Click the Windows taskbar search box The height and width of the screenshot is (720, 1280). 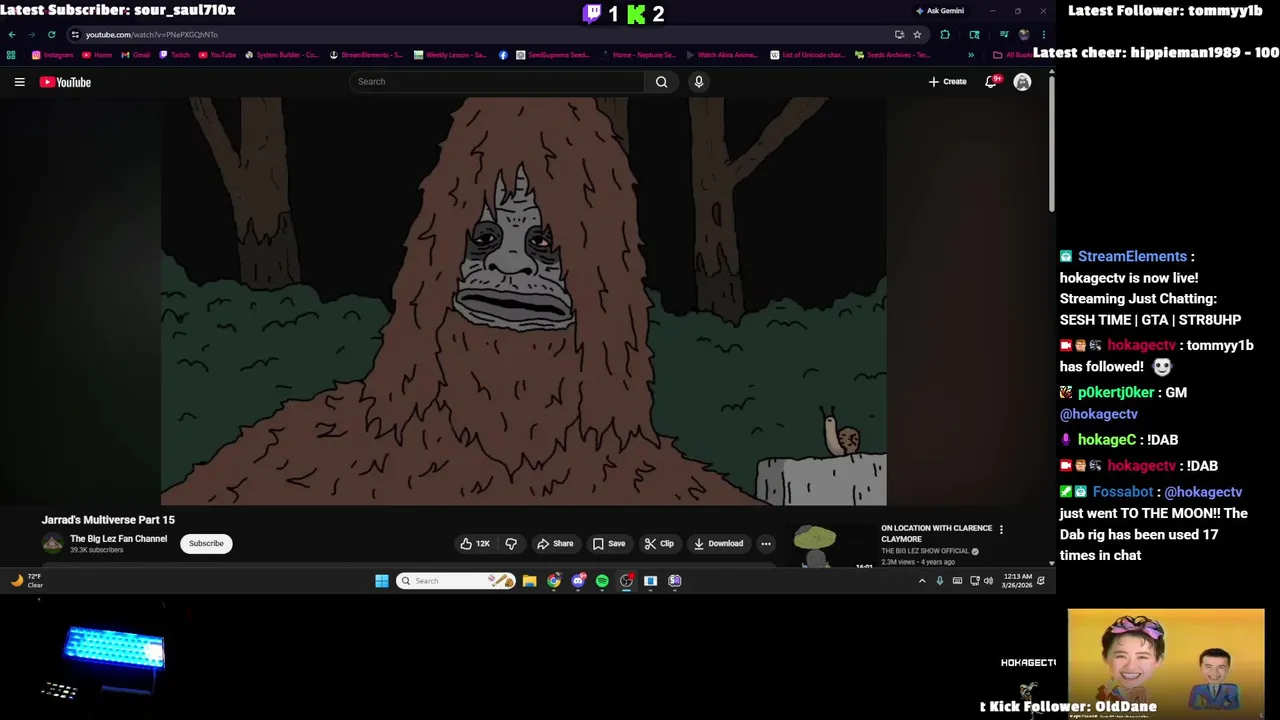pos(456,581)
